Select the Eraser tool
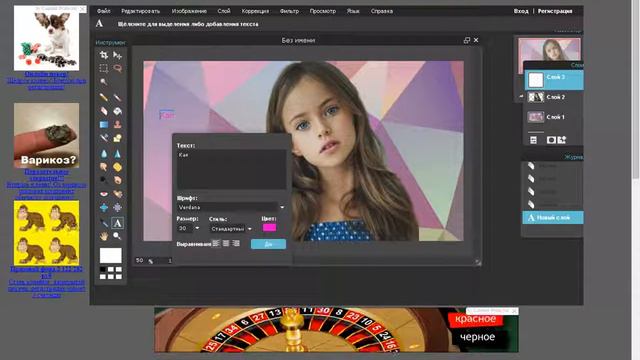640x360 pixels. [104, 111]
